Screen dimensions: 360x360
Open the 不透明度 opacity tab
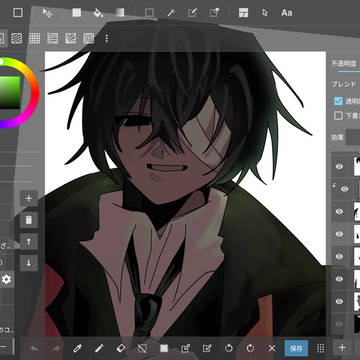coord(344,63)
